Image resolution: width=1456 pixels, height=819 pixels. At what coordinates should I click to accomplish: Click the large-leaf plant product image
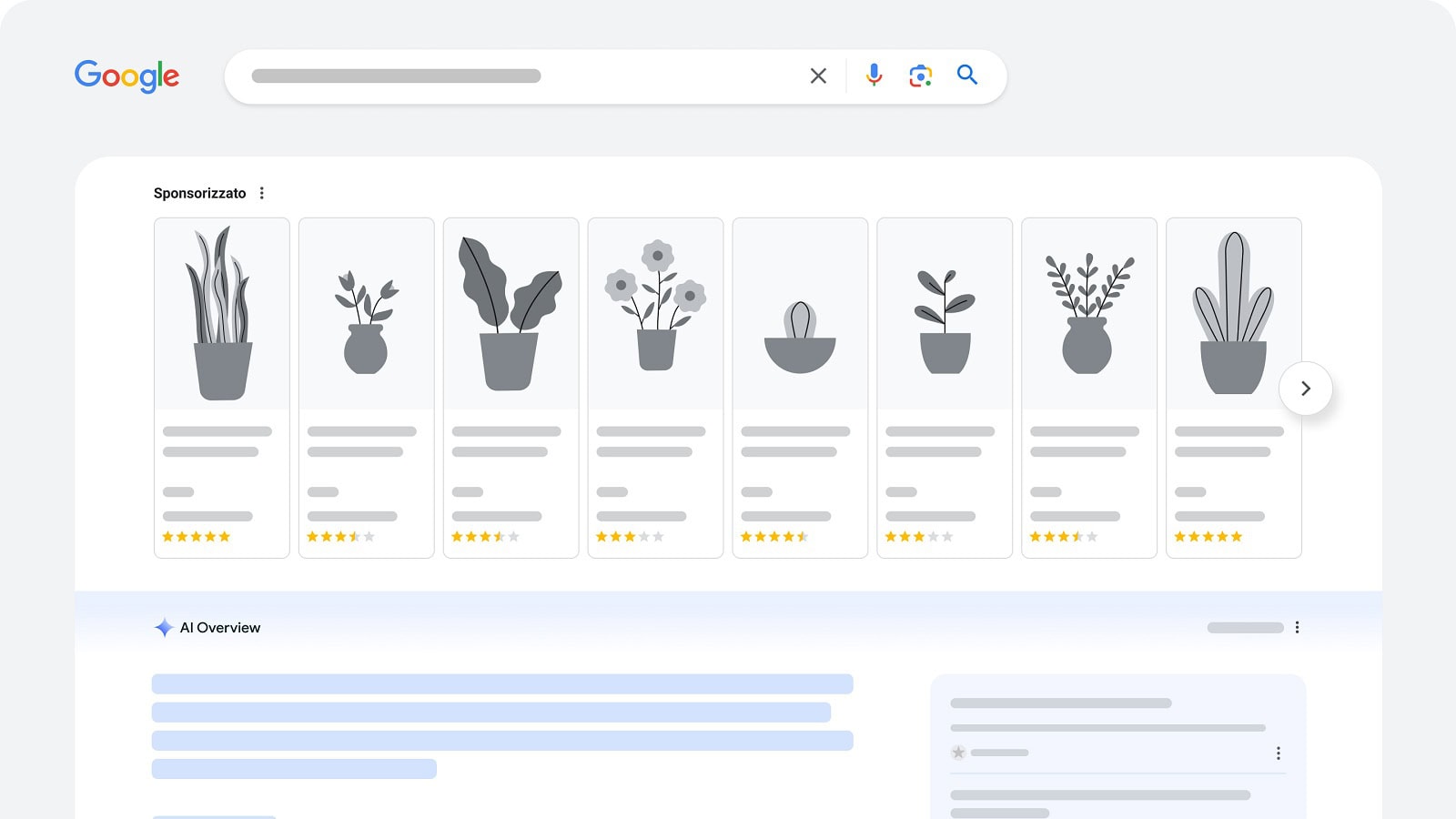point(511,314)
